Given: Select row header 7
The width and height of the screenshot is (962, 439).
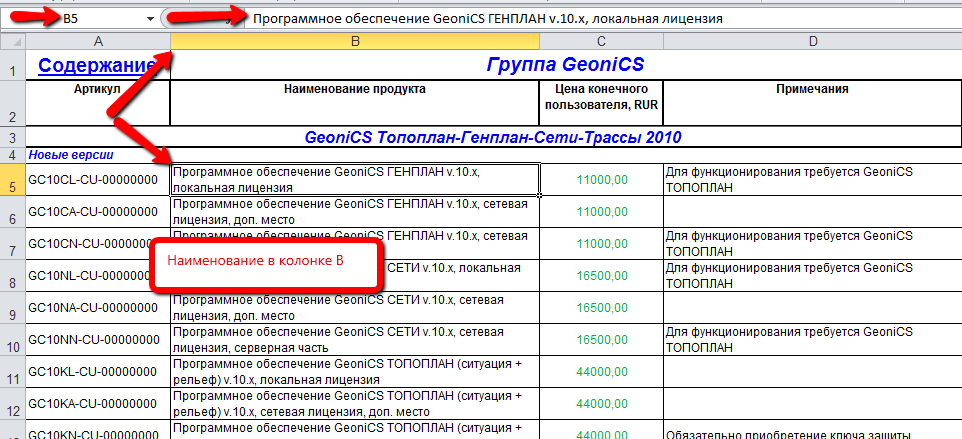Looking at the screenshot, I should click(x=13, y=243).
